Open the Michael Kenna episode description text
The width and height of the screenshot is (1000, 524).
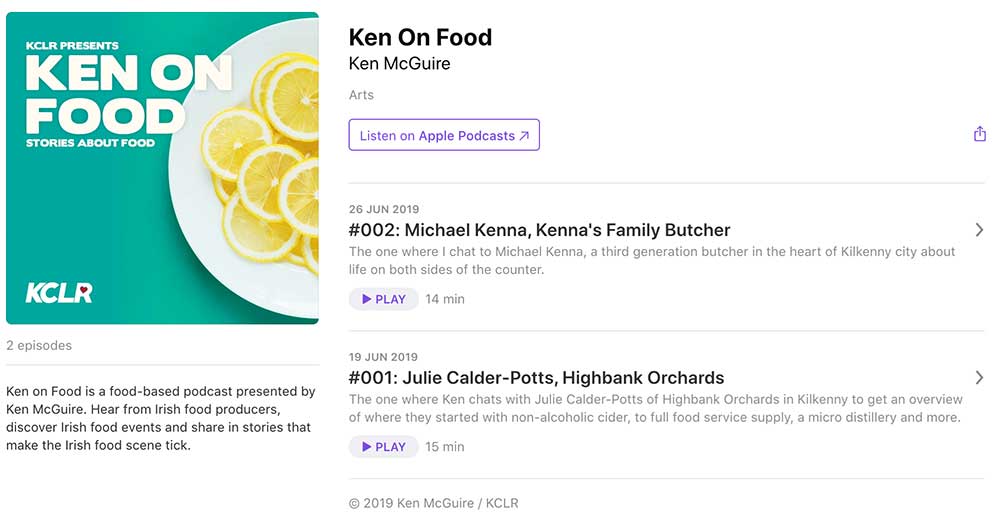(x=652, y=261)
